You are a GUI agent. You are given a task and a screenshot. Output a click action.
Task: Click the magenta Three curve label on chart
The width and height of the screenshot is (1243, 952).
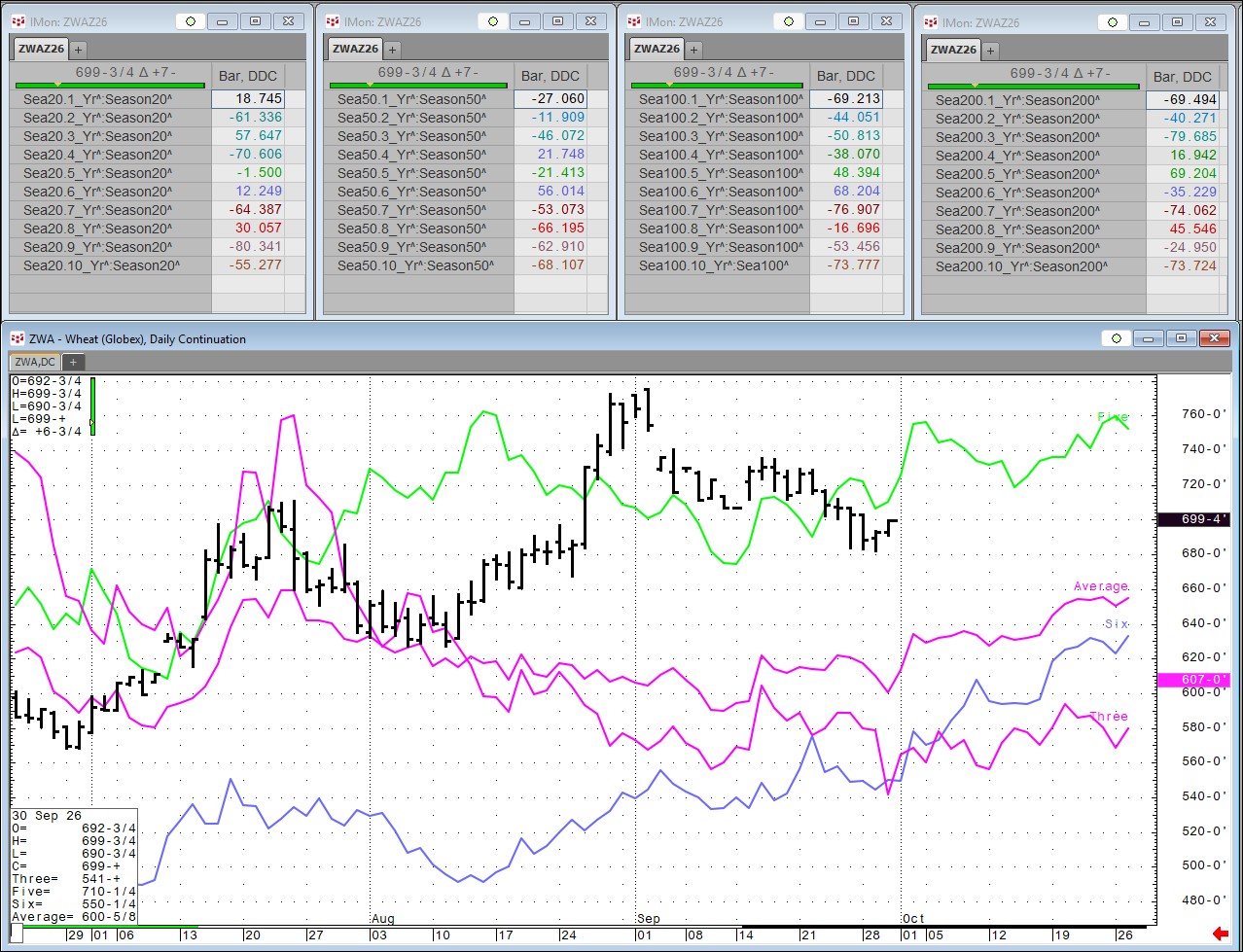click(1109, 717)
